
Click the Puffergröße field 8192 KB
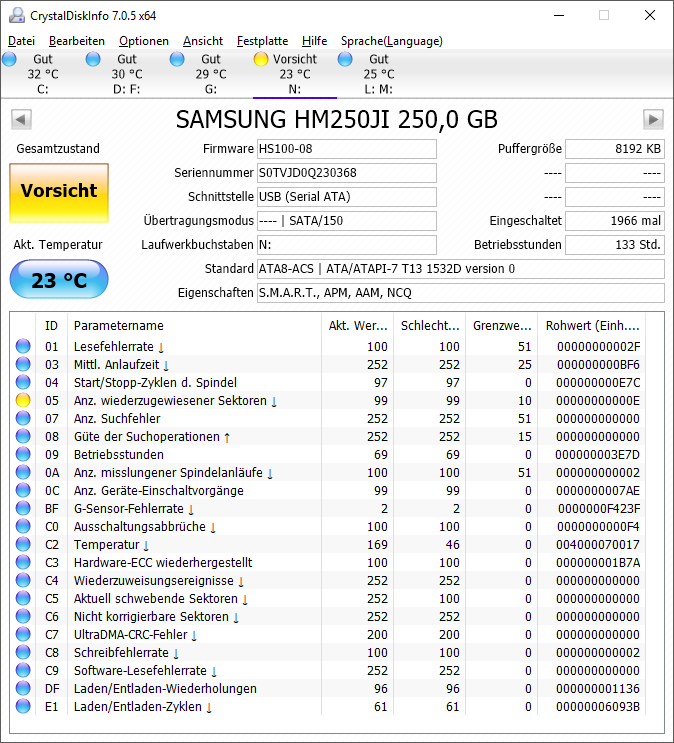(615, 149)
